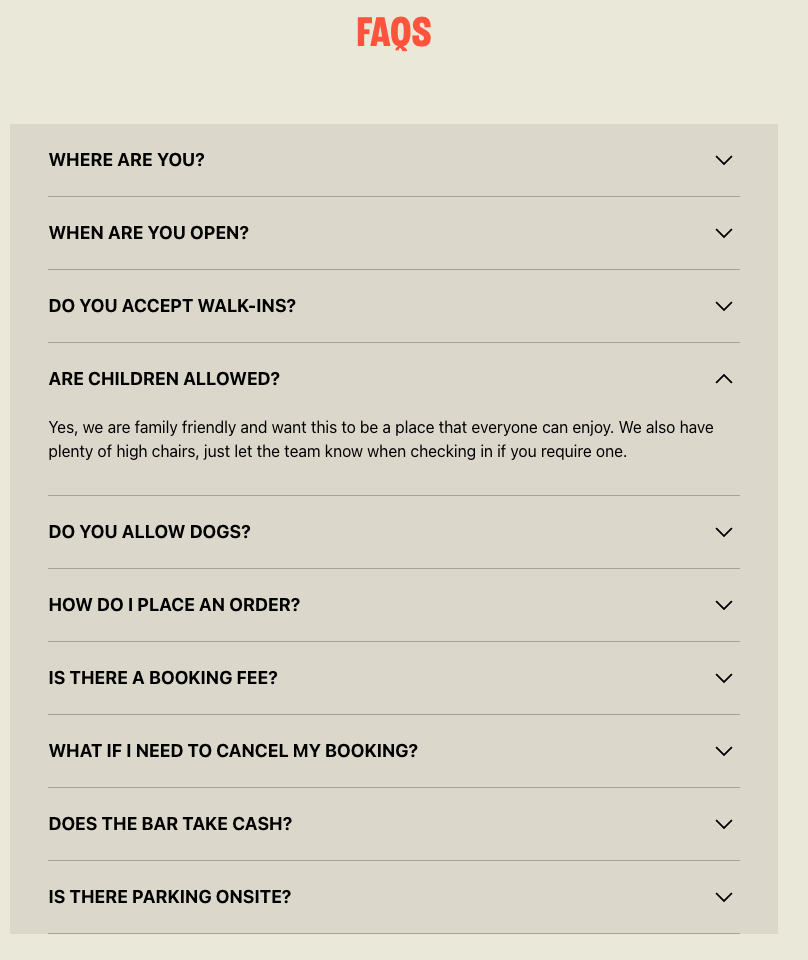Open the 'IS THERE A BOOKING FEE?' item
This screenshot has width=808, height=960.
coord(163,678)
